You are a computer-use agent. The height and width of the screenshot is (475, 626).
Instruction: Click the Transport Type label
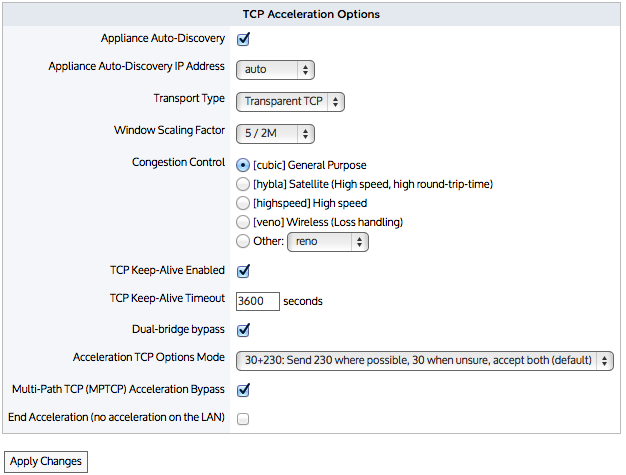(189, 99)
